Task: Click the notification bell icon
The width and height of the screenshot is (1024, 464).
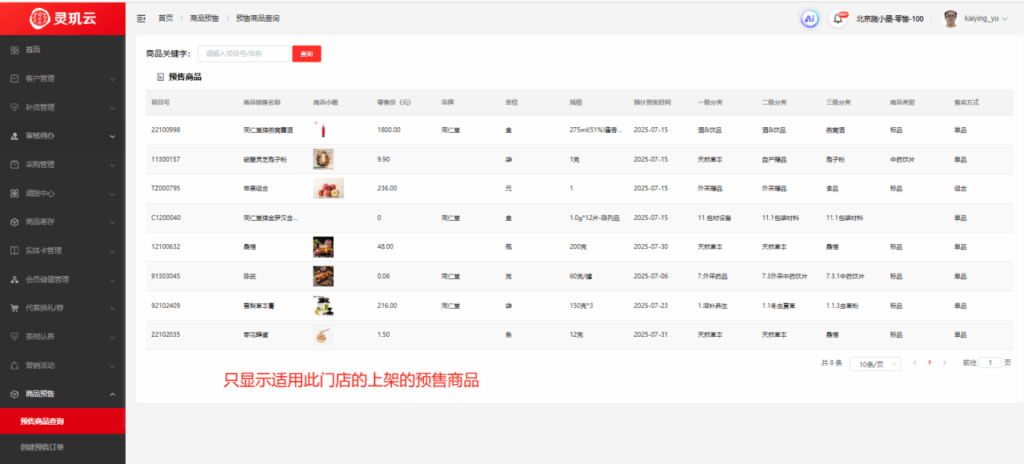Action: pyautogui.click(x=838, y=18)
